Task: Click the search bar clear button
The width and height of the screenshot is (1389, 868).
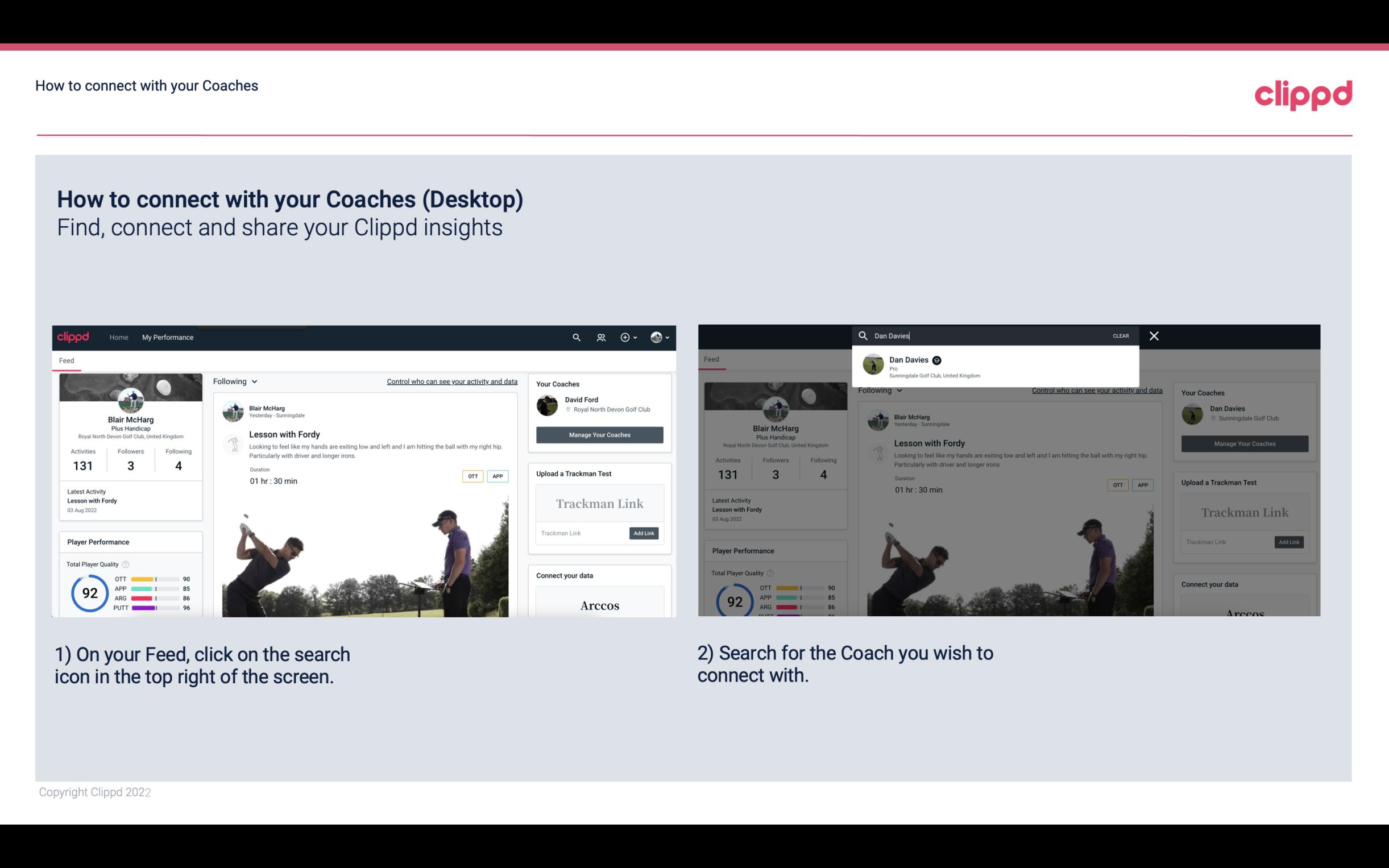Action: point(1120,335)
